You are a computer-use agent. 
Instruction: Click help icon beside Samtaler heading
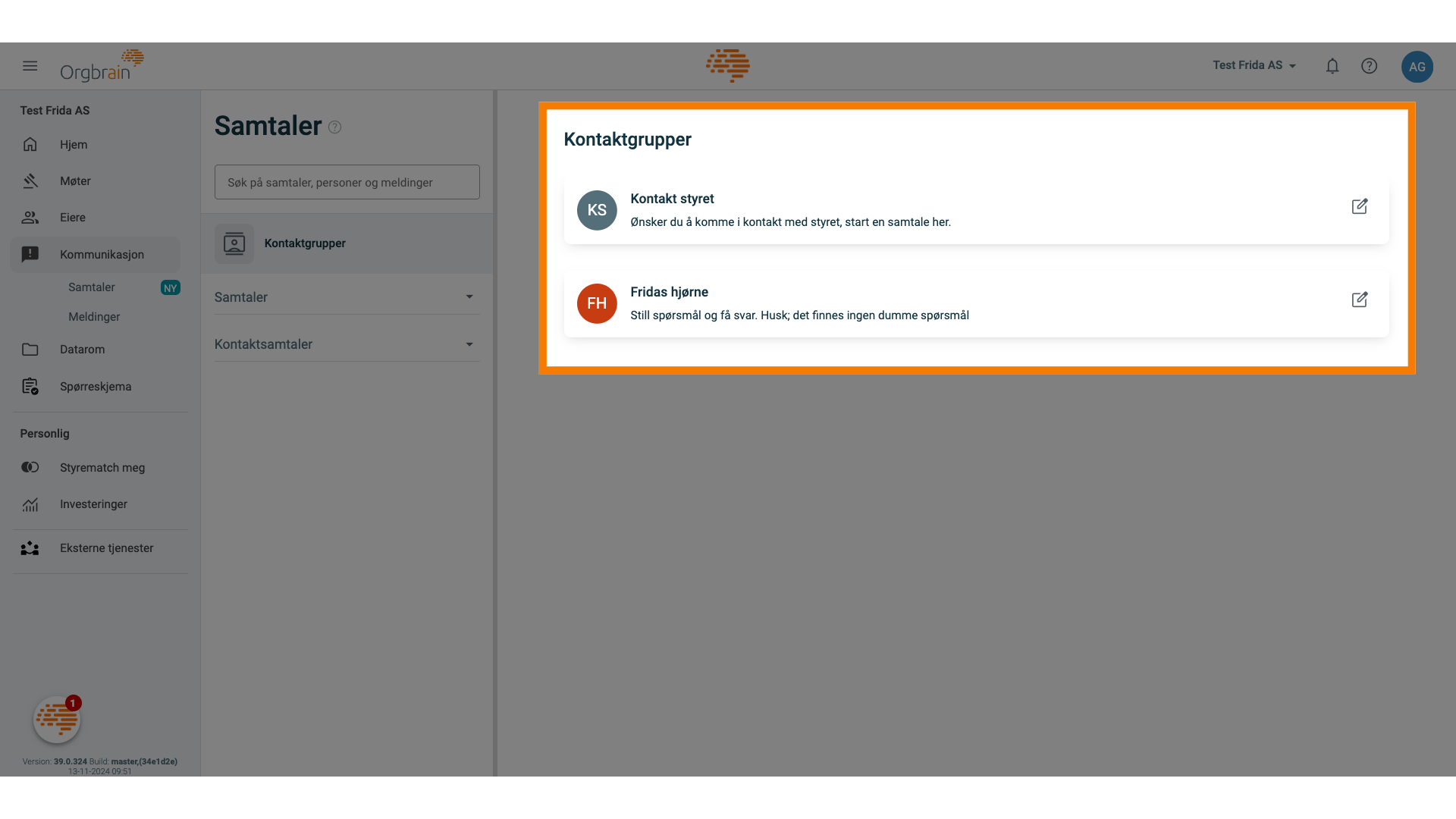pyautogui.click(x=334, y=127)
